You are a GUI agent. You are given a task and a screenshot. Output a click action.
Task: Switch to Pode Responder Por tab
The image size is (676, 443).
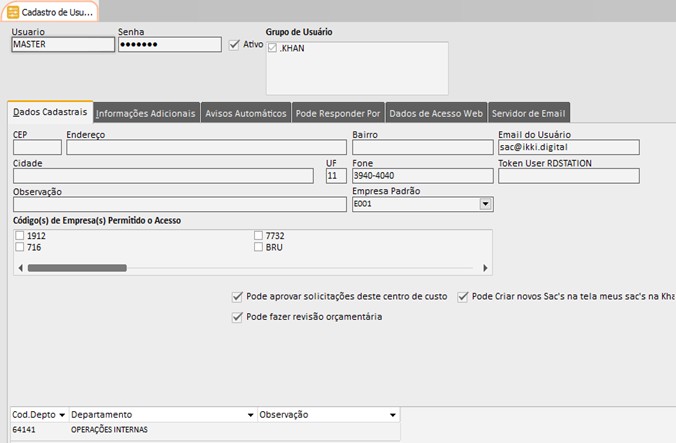click(338, 113)
